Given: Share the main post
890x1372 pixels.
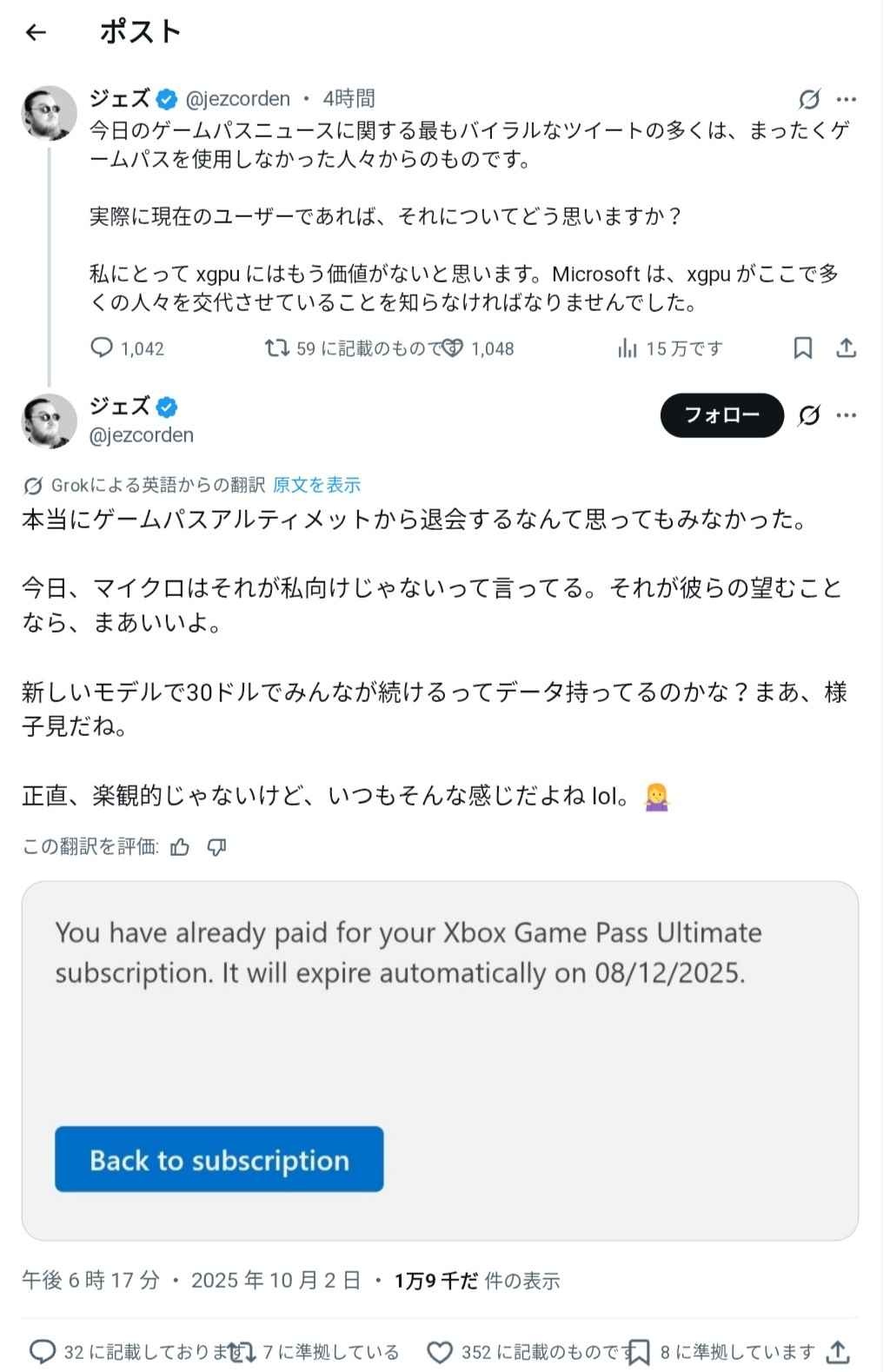Looking at the screenshot, I should click(x=837, y=1351).
